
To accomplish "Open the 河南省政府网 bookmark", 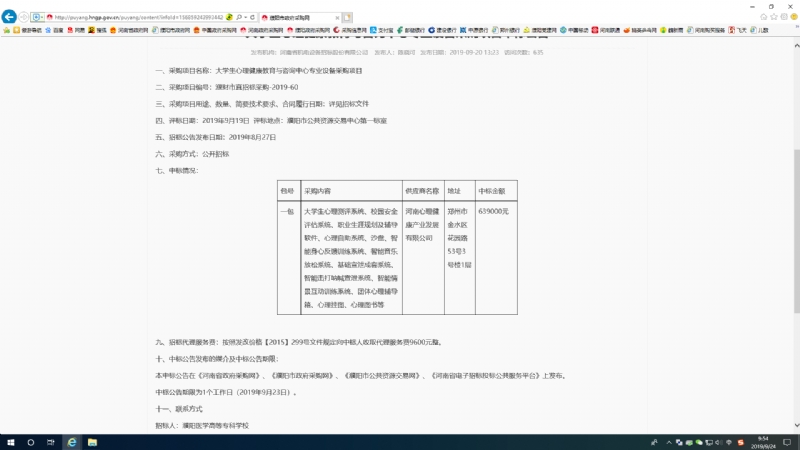I will pos(129,30).
